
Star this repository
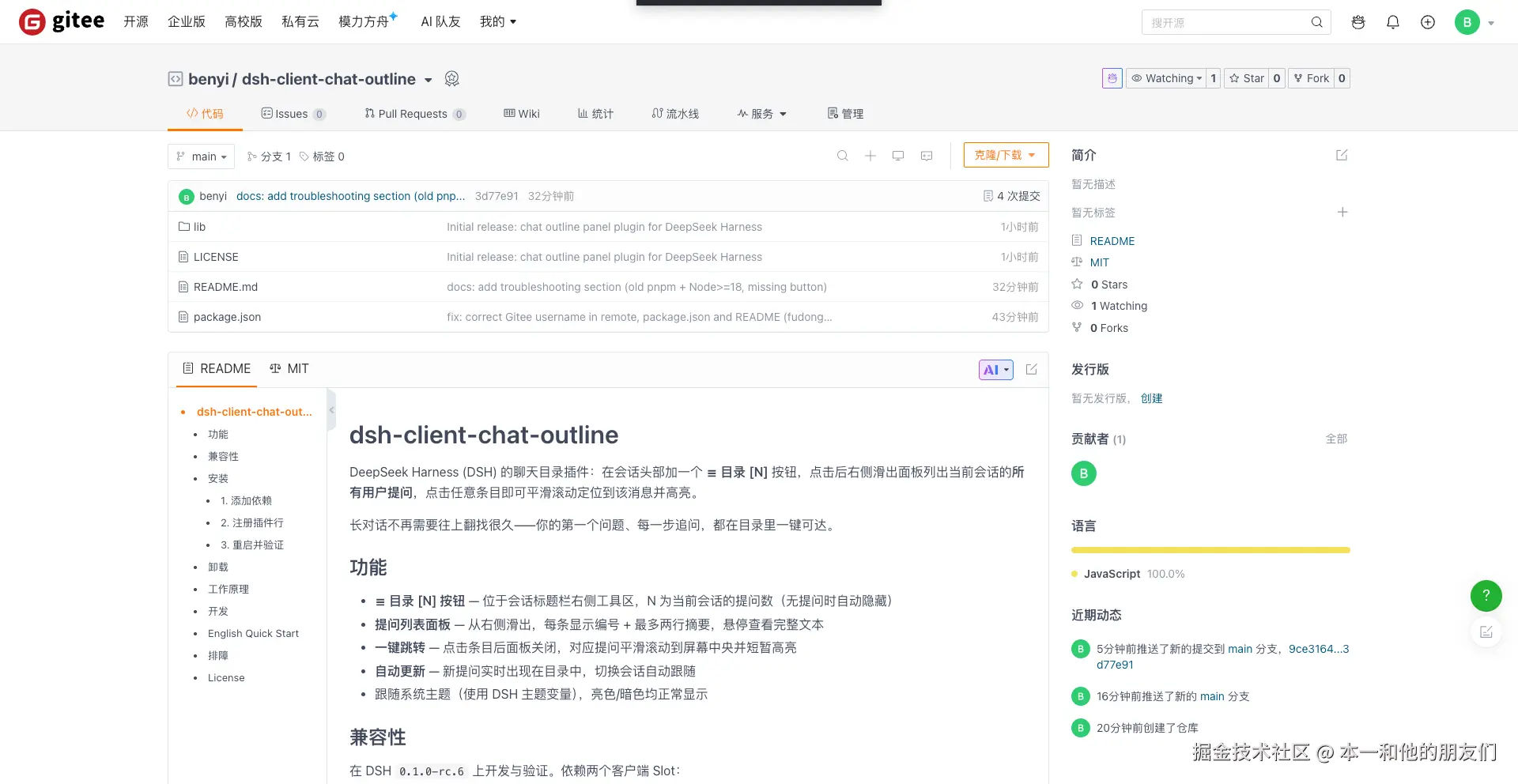point(1246,78)
